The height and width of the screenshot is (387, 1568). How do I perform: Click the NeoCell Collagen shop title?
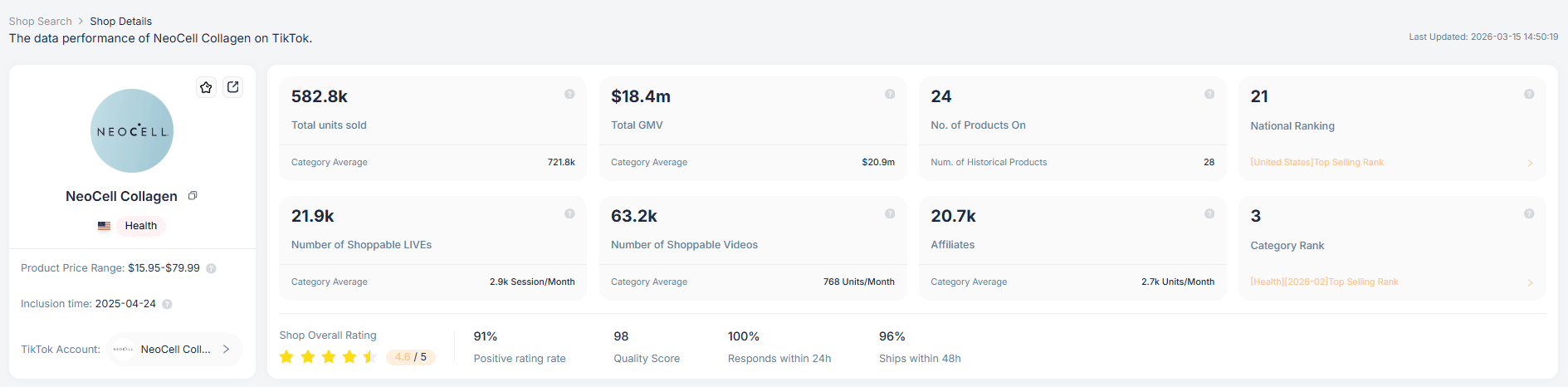pos(121,197)
